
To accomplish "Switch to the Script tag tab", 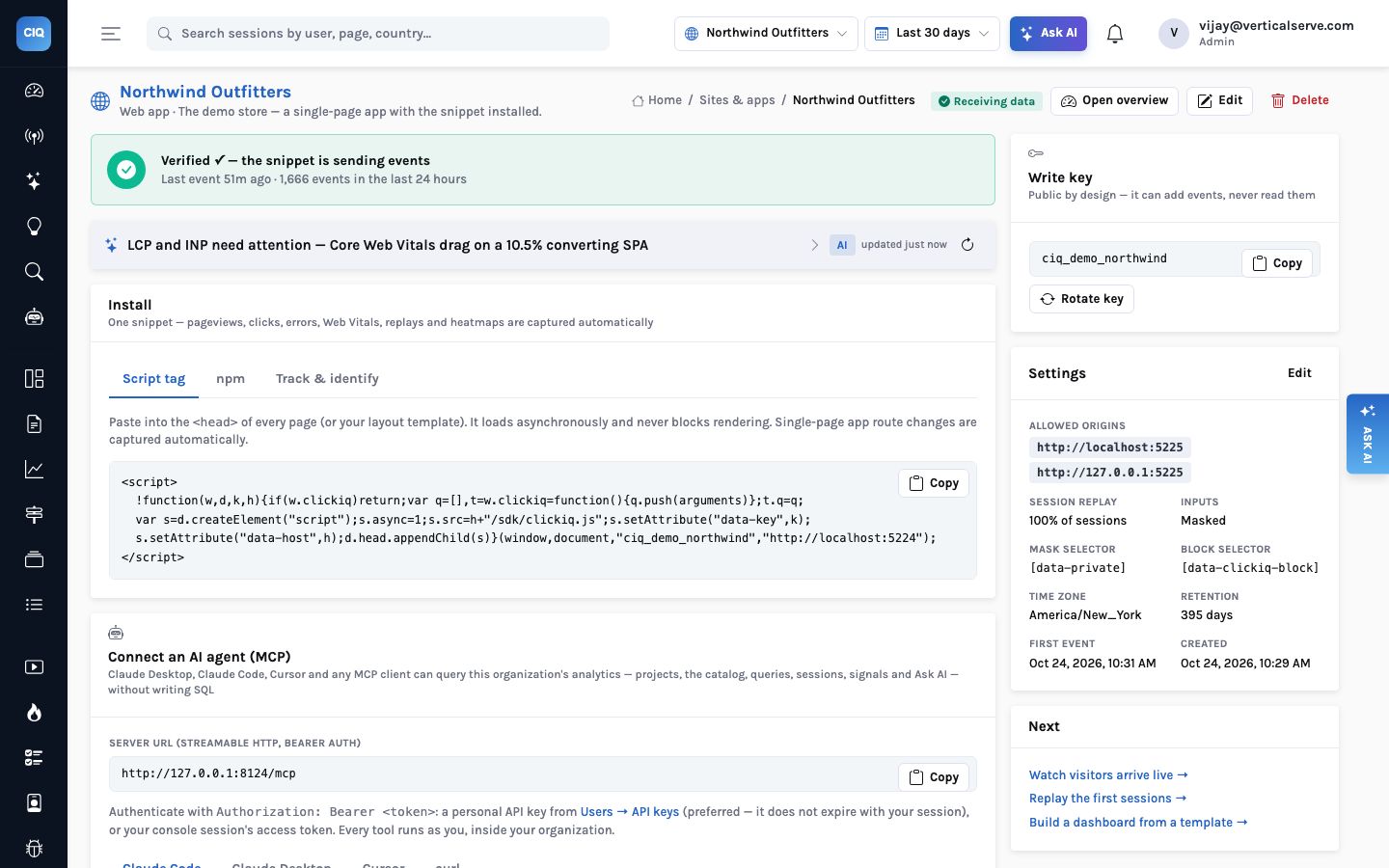I will click(x=153, y=379).
